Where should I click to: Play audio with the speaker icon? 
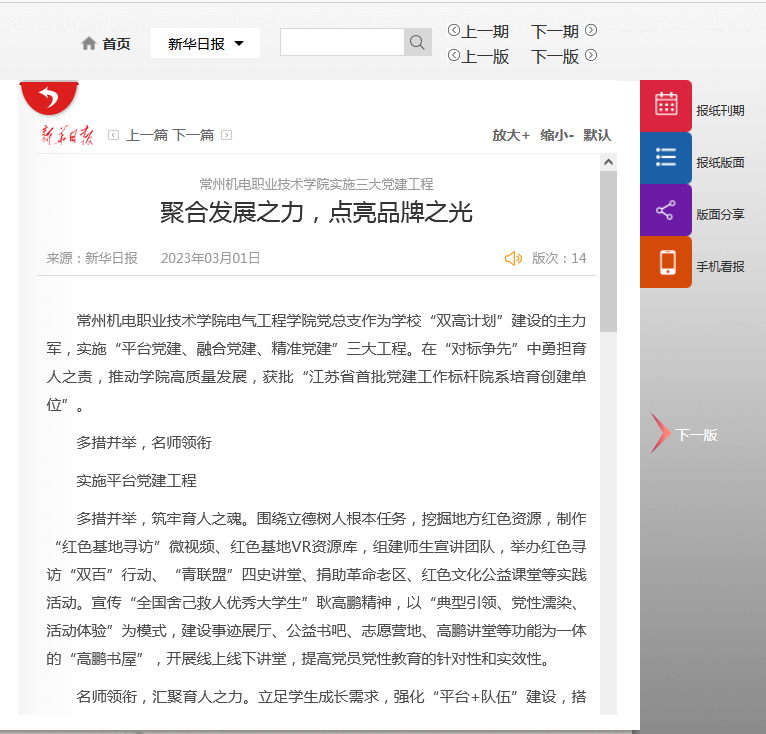513,258
